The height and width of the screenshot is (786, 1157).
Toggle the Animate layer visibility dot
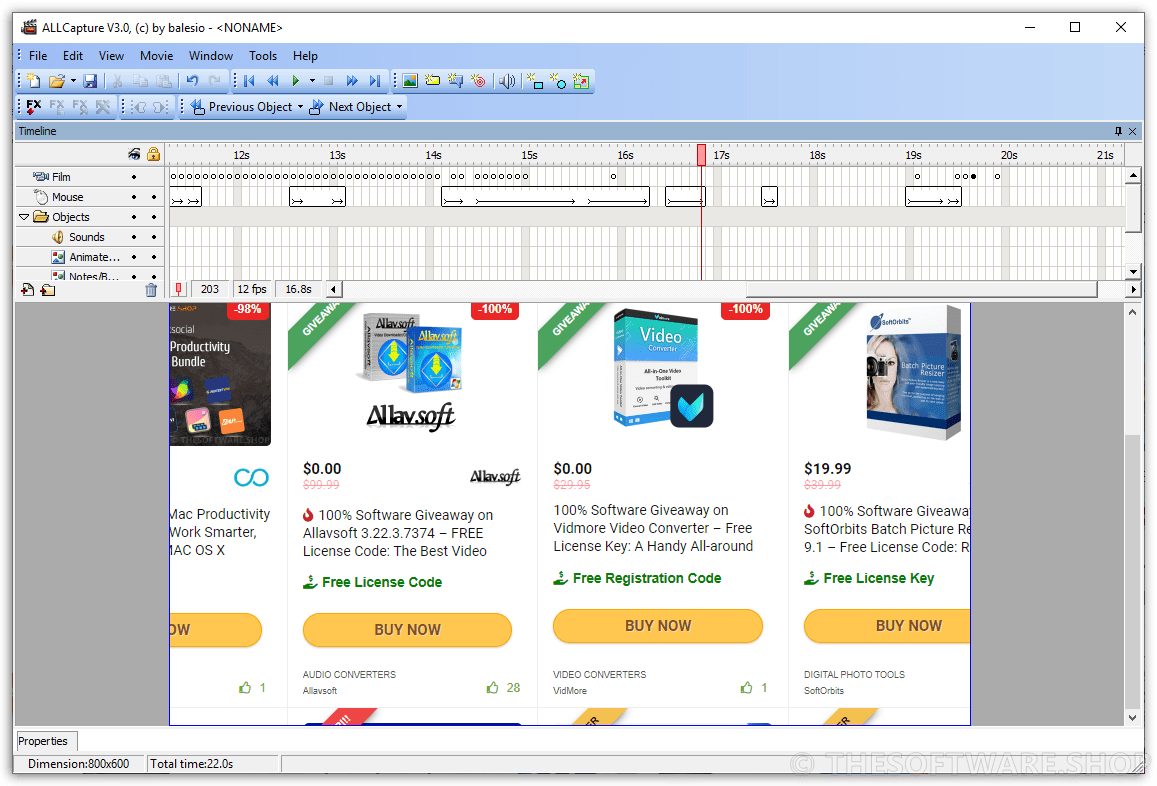point(134,257)
